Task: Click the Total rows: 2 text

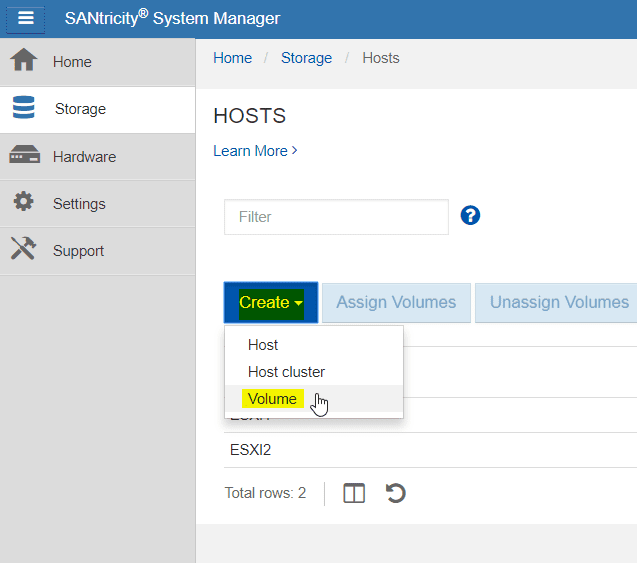Action: (x=265, y=493)
